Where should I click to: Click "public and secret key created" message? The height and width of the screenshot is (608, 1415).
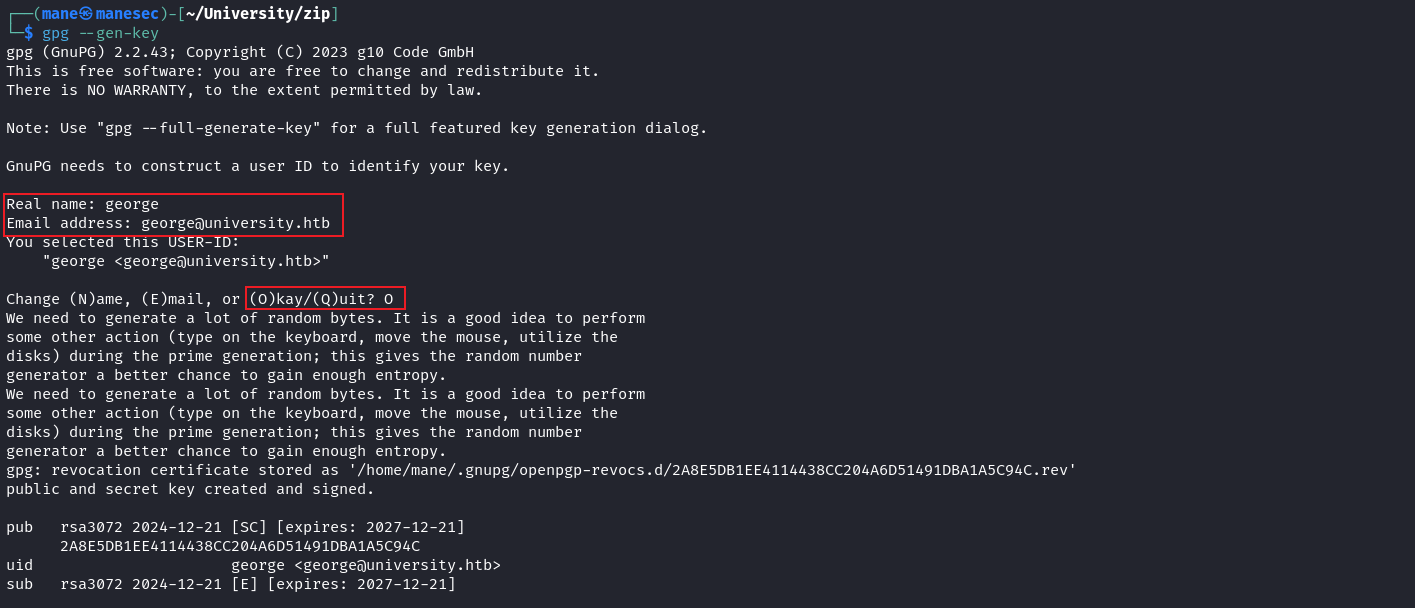[190, 489]
